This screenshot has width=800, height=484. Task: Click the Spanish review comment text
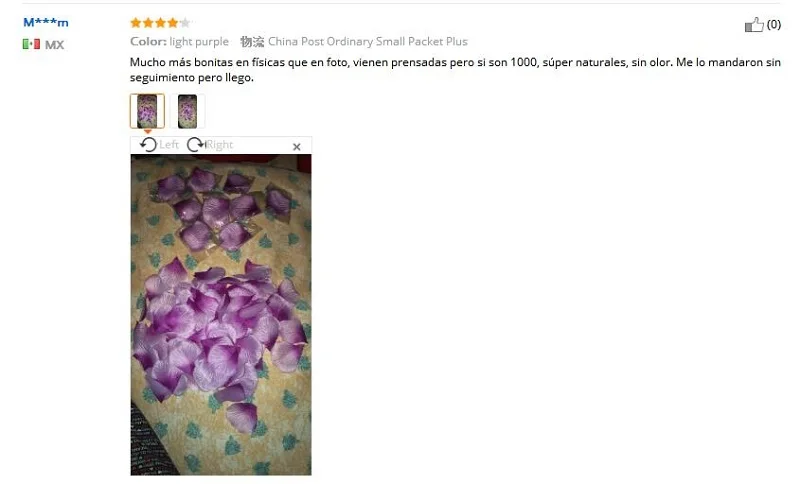coord(455,70)
